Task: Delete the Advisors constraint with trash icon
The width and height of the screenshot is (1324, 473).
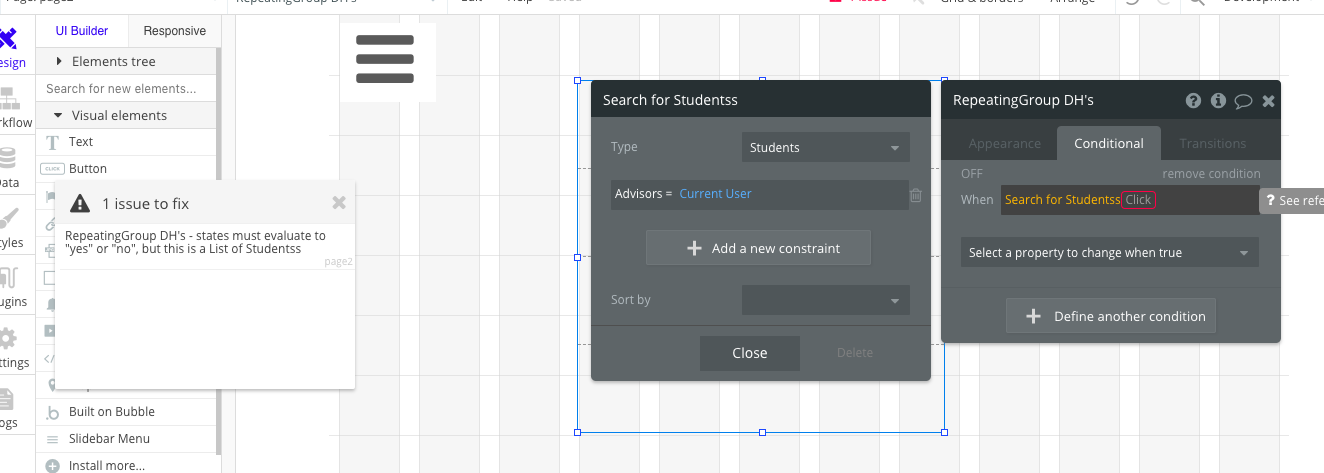Action: pos(916,195)
